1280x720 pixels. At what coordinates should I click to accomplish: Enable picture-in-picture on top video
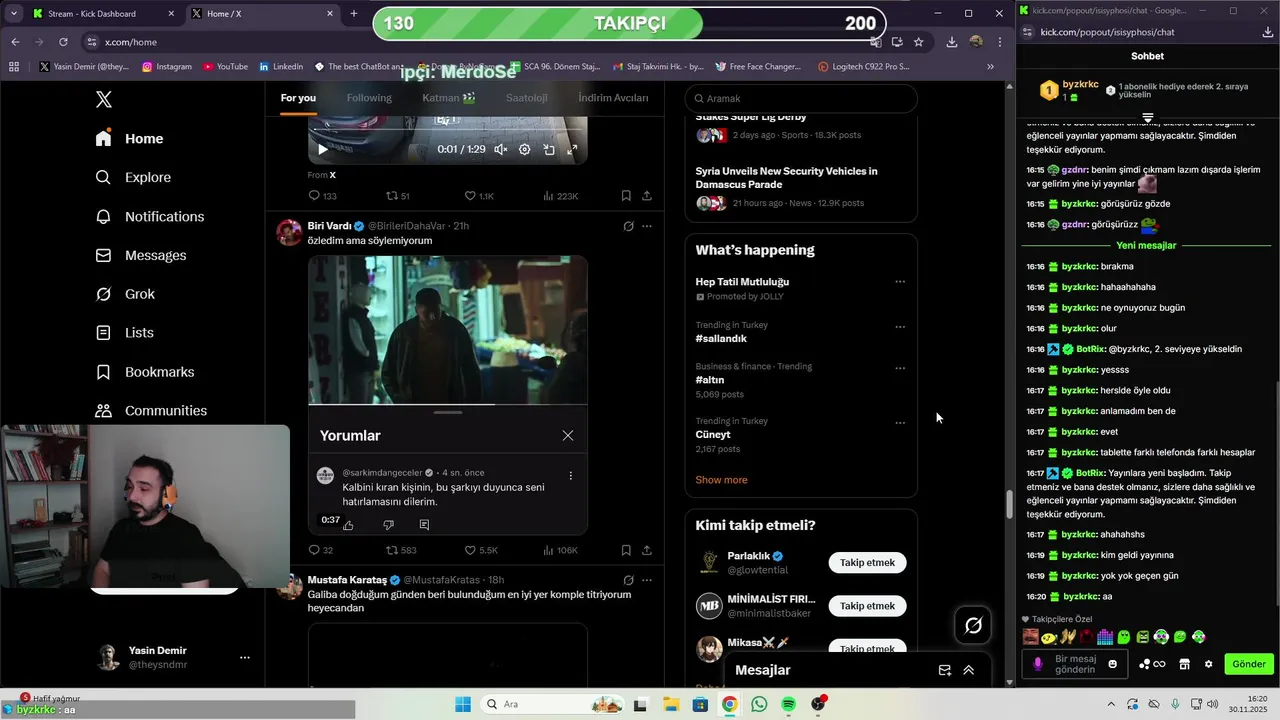pos(549,149)
